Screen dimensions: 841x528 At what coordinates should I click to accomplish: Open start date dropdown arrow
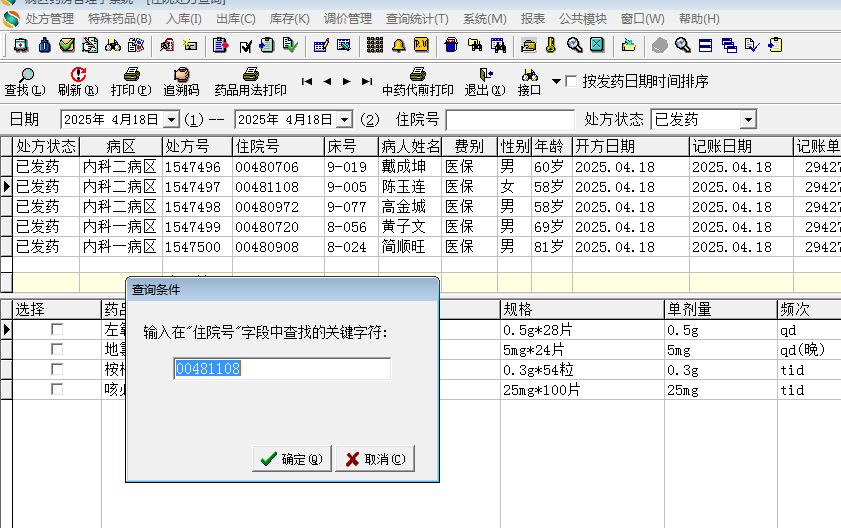pyautogui.click(x=171, y=119)
